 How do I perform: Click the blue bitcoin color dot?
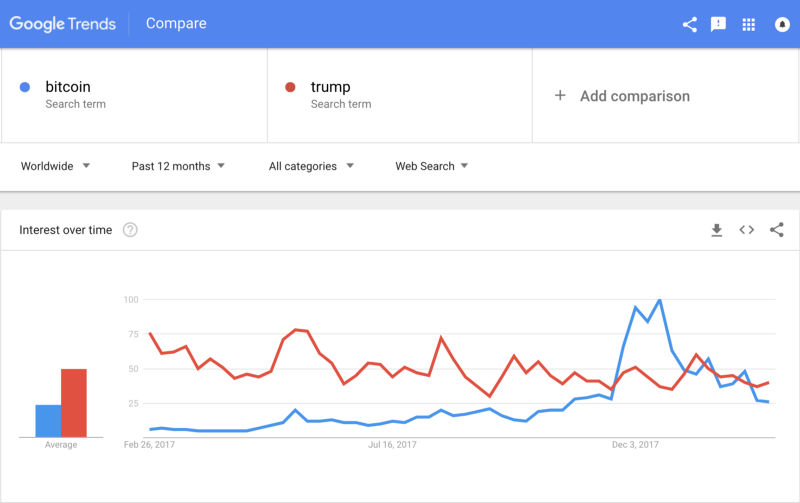coord(25,87)
